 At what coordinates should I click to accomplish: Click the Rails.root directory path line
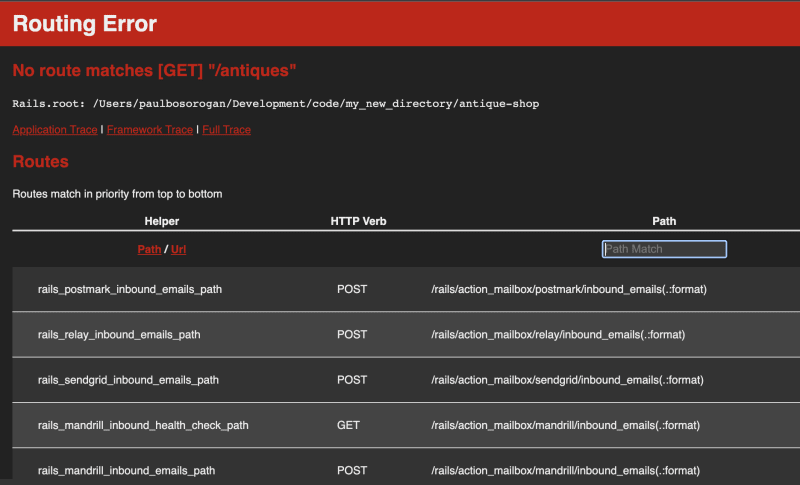pyautogui.click(x=276, y=104)
